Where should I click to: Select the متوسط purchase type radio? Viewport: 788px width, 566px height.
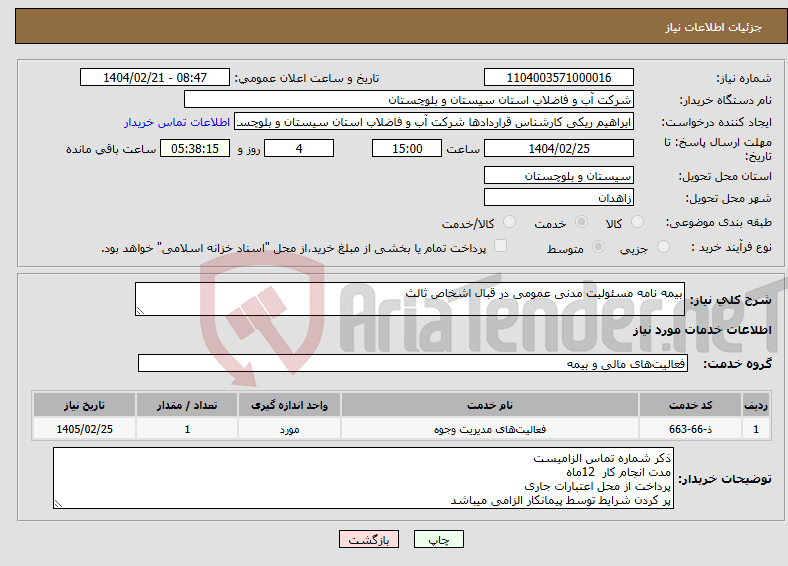598,246
